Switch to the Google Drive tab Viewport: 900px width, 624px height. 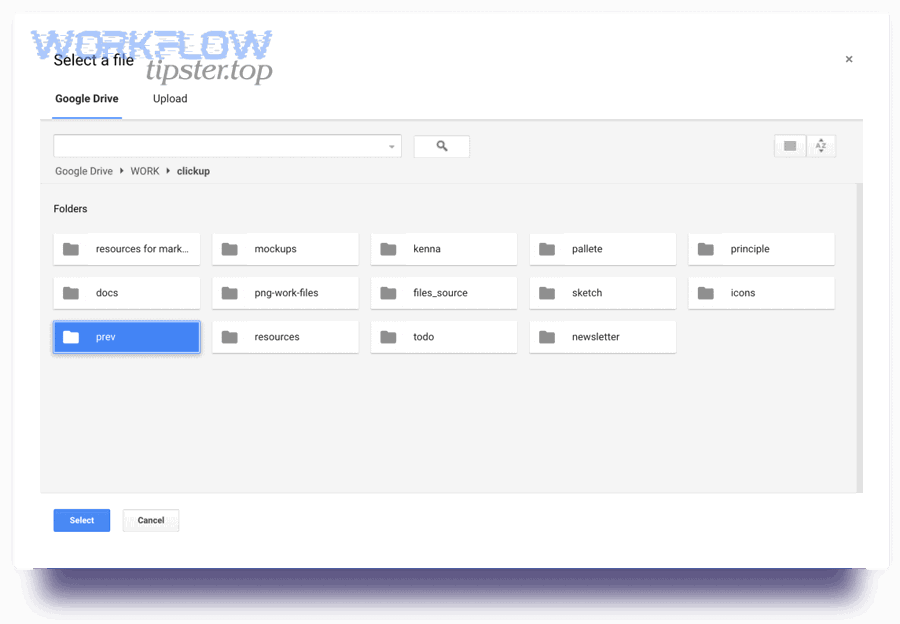[x=87, y=98]
